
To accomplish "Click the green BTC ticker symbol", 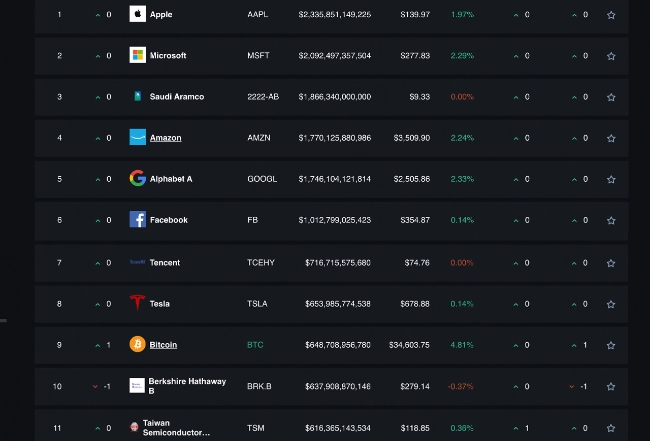I will pos(255,345).
